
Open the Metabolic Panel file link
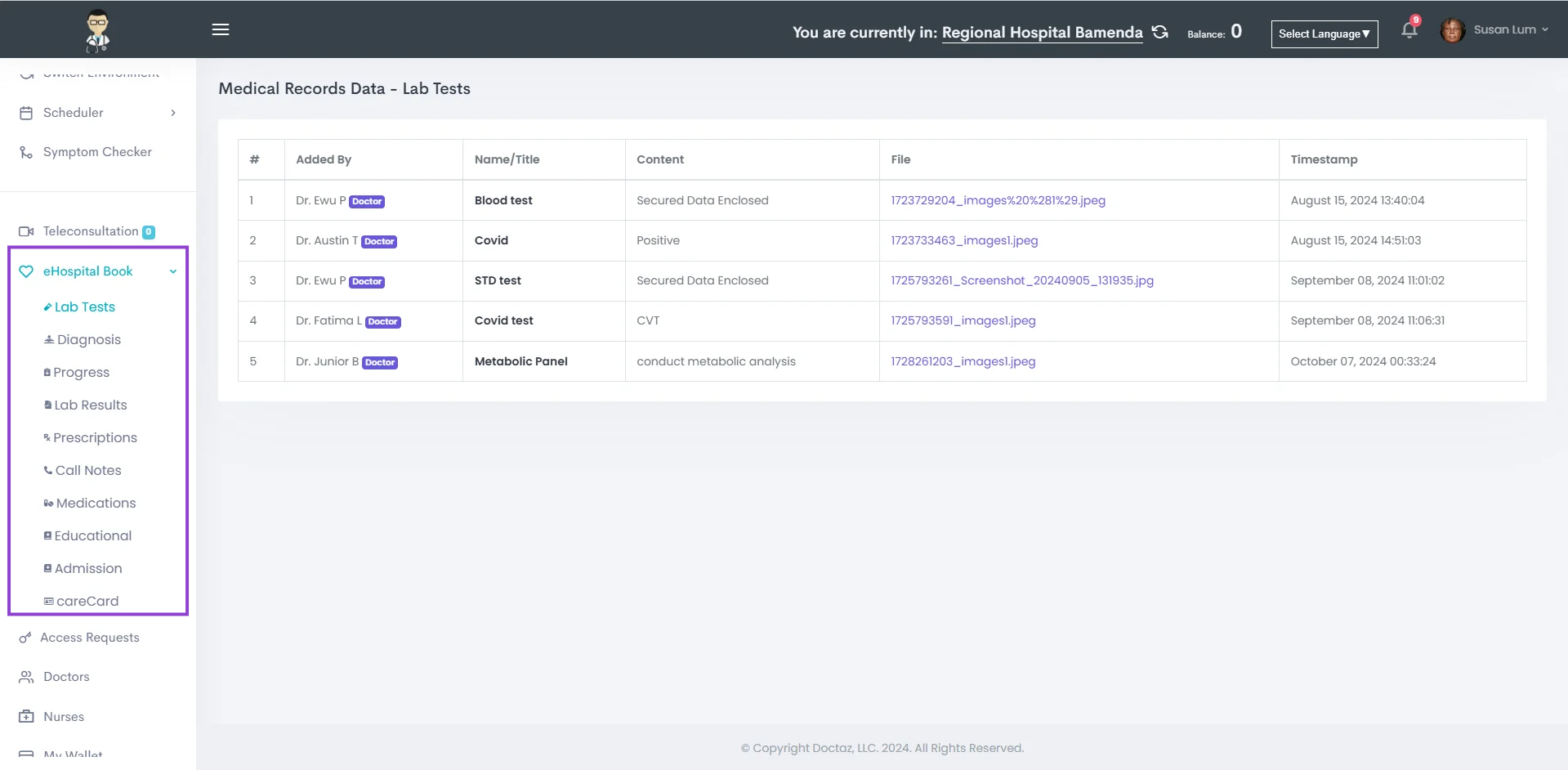[963, 361]
